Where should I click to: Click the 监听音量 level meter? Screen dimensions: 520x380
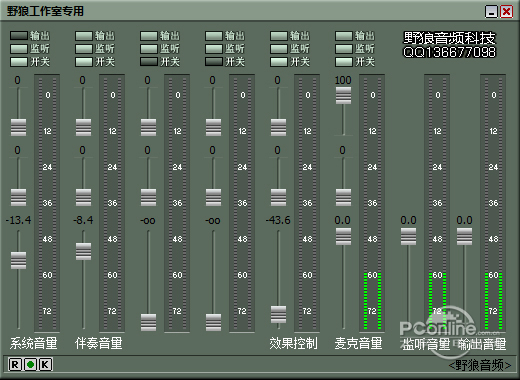[x=437, y=203]
